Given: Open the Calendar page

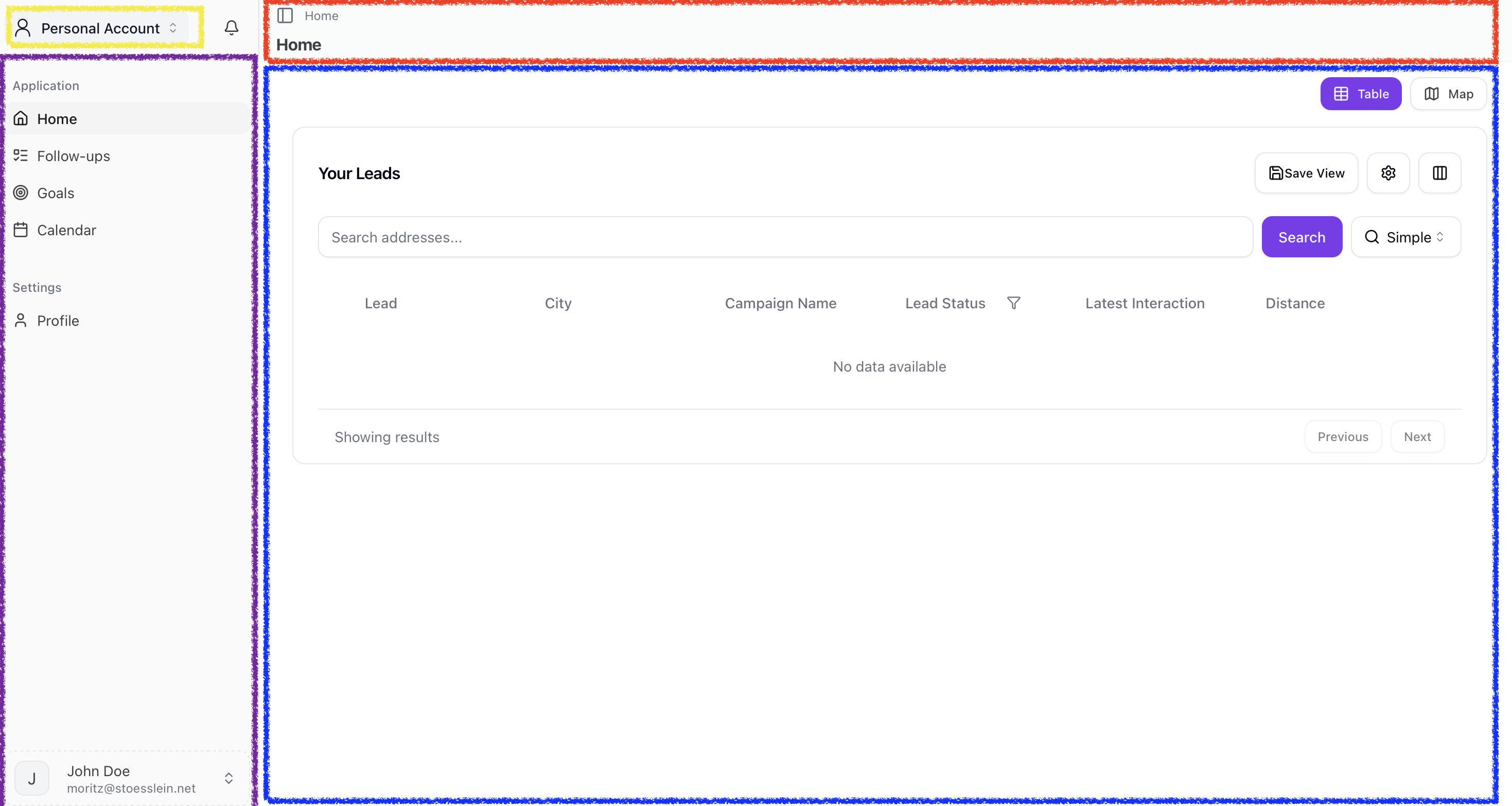Looking at the screenshot, I should tap(66, 230).
